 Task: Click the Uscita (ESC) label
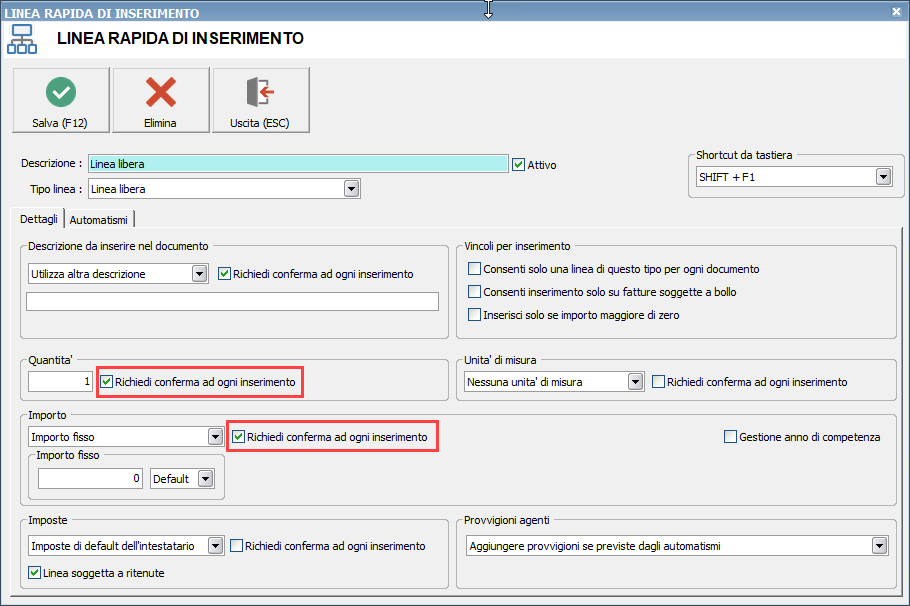pyautogui.click(x=259, y=123)
